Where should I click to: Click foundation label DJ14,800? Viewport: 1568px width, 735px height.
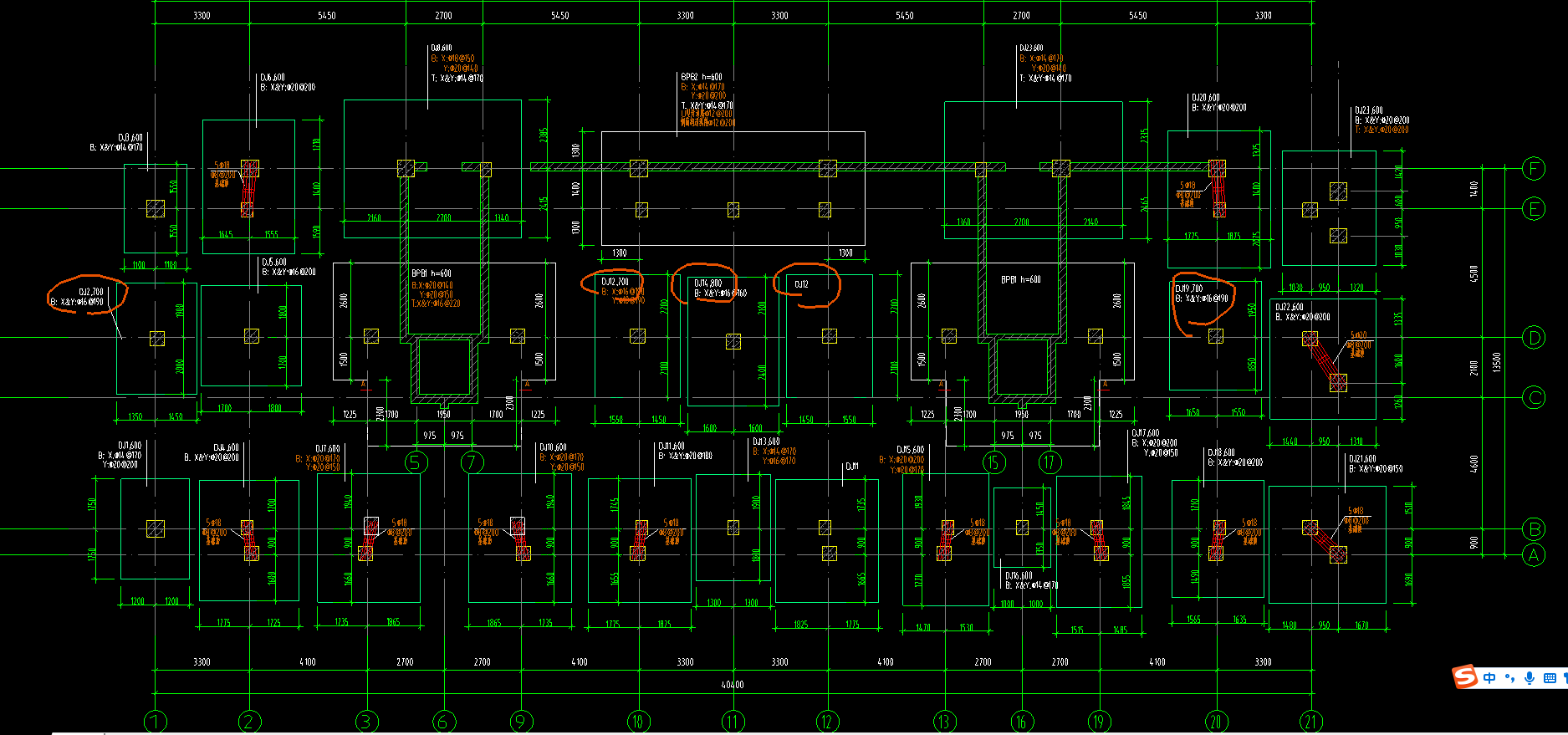coord(708,283)
